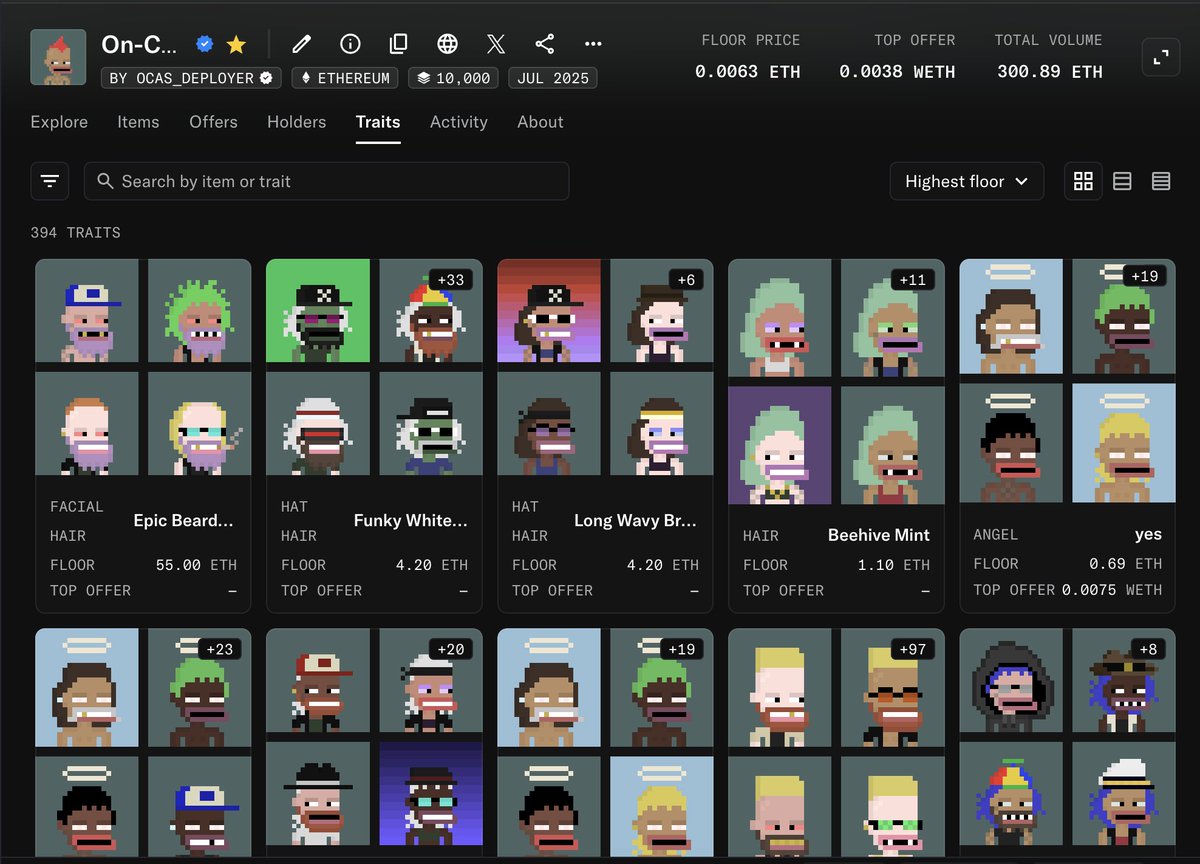Click the 0.0063 ETH floor price

coord(748,72)
